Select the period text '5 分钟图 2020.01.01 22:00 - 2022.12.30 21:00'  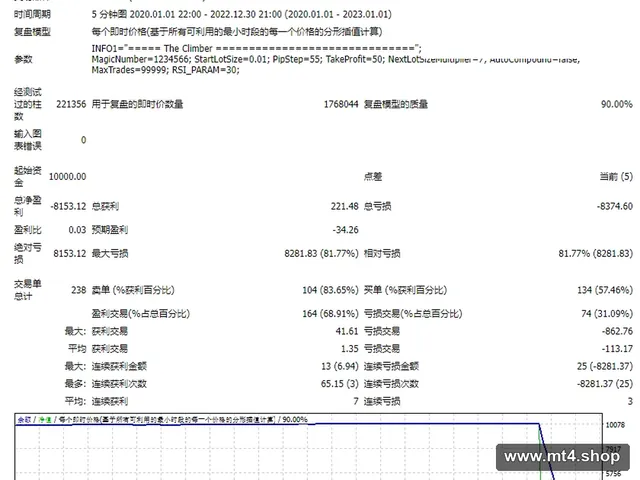(x=187, y=14)
